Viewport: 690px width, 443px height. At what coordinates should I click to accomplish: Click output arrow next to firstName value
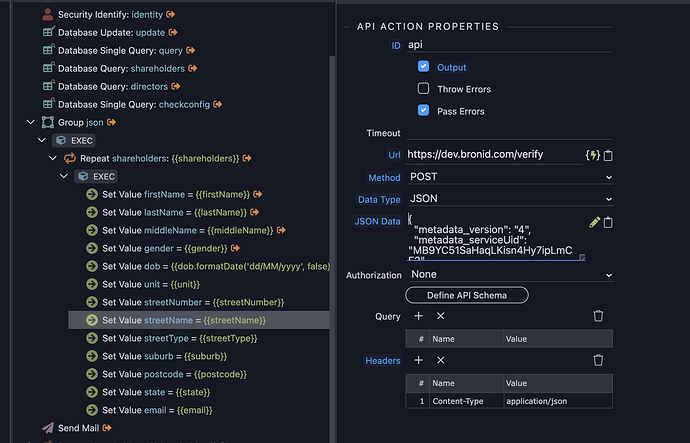257,194
